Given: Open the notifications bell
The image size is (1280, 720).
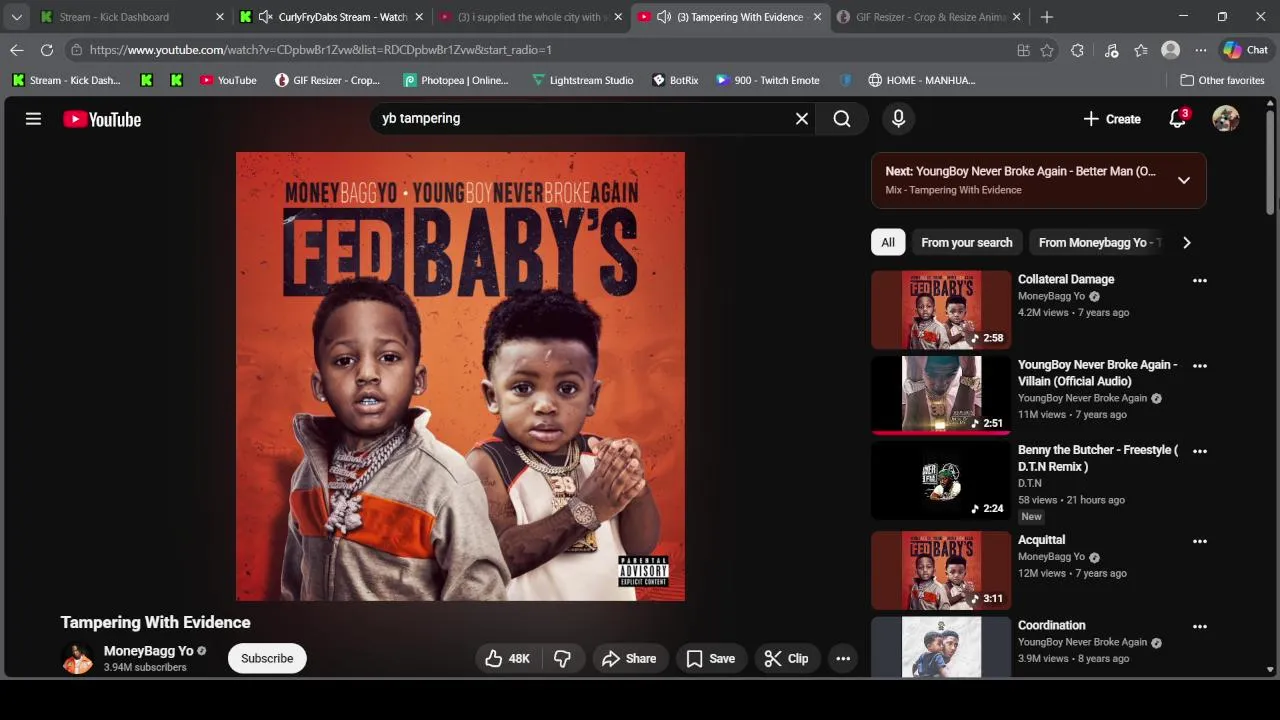Looking at the screenshot, I should (x=1178, y=119).
